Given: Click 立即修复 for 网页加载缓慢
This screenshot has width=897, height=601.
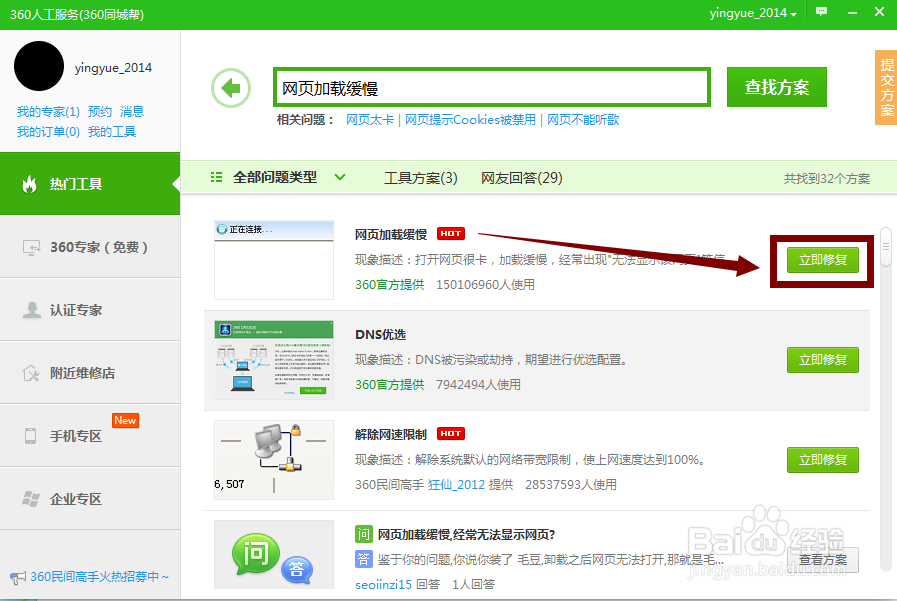Looking at the screenshot, I should (823, 260).
